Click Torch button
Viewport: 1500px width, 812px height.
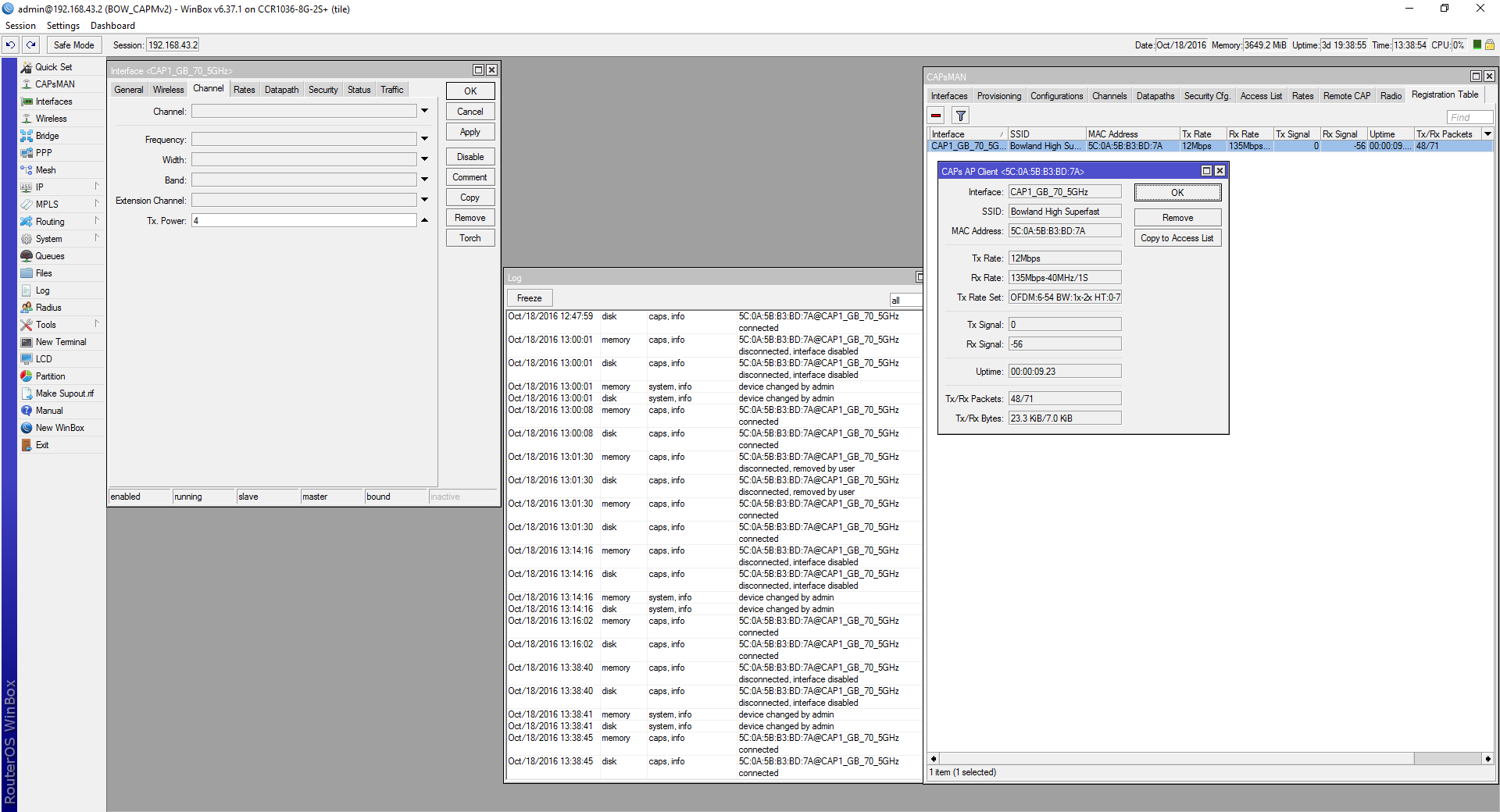coord(470,238)
